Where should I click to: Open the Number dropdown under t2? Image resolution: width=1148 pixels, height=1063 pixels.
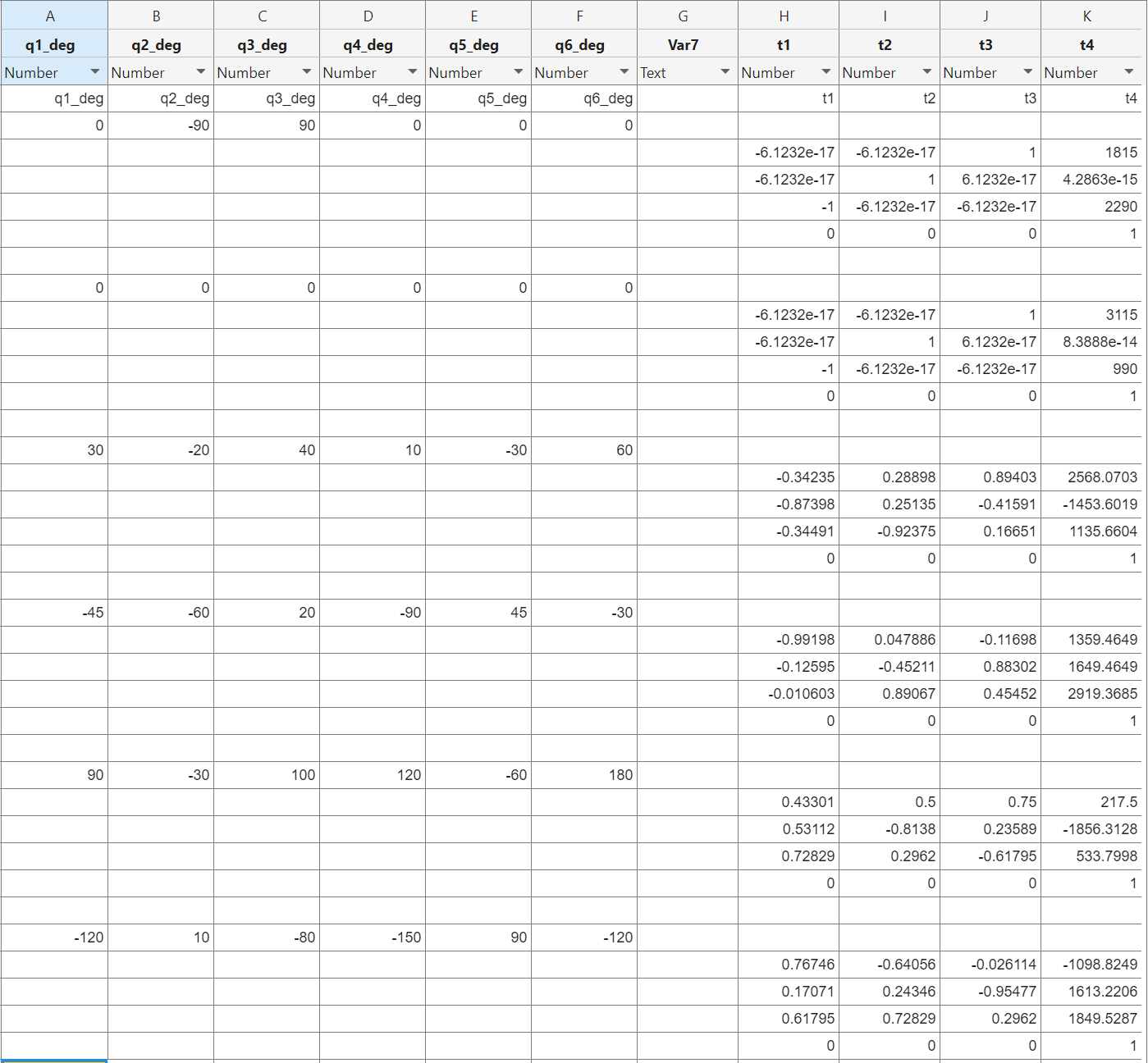tap(926, 72)
